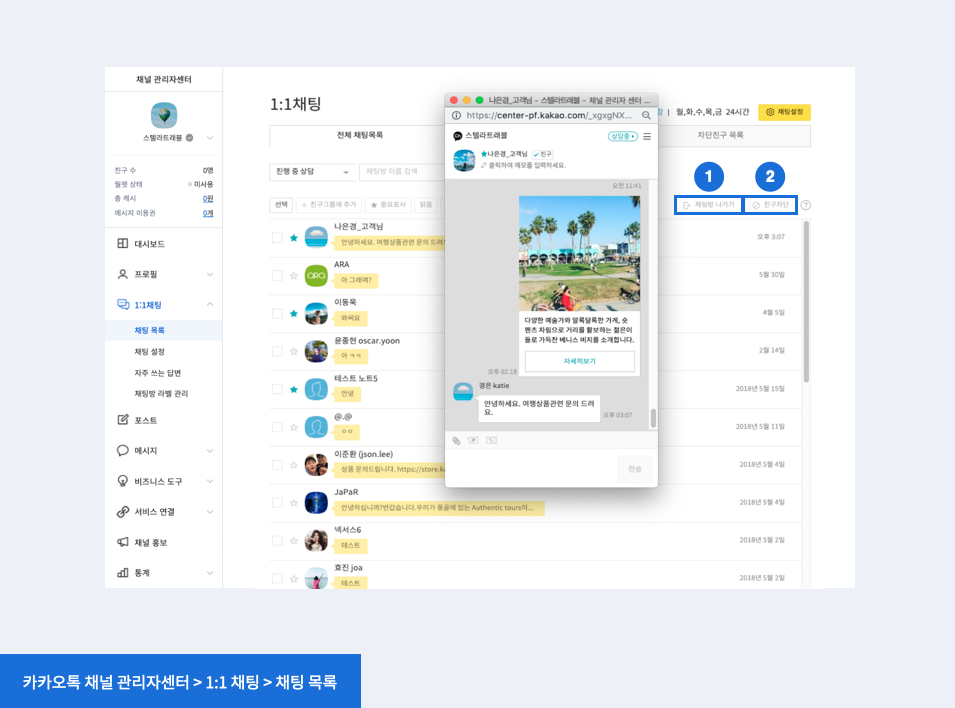Viewport: 955px width, 708px height.
Task: Open the hamburger menu in chat popup
Action: pos(647,136)
